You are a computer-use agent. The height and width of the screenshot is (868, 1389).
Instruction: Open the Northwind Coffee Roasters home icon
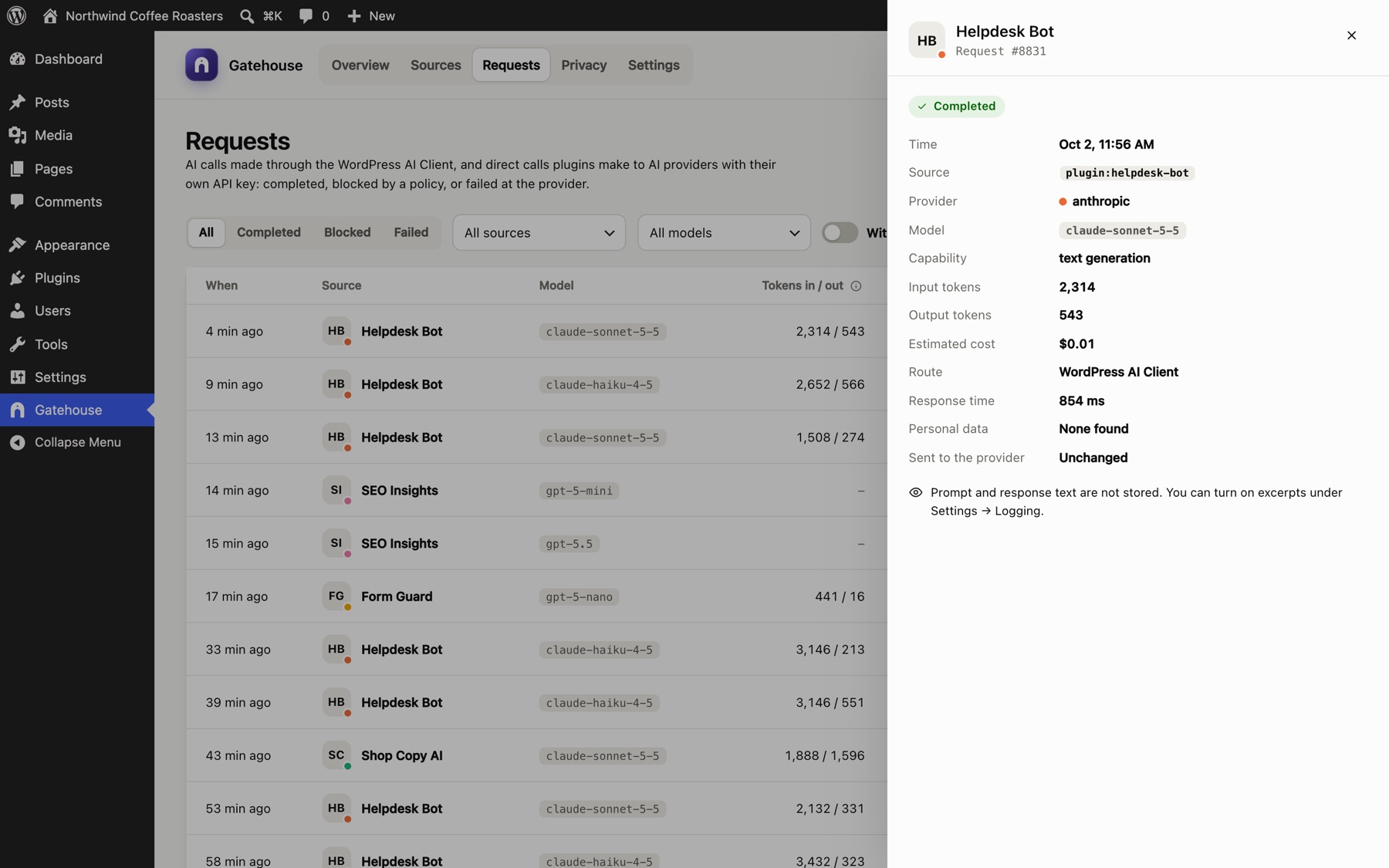pos(50,15)
